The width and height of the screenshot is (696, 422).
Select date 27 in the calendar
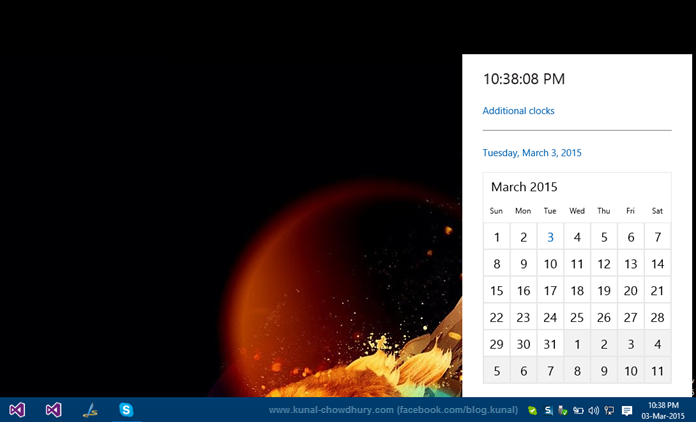(631, 317)
